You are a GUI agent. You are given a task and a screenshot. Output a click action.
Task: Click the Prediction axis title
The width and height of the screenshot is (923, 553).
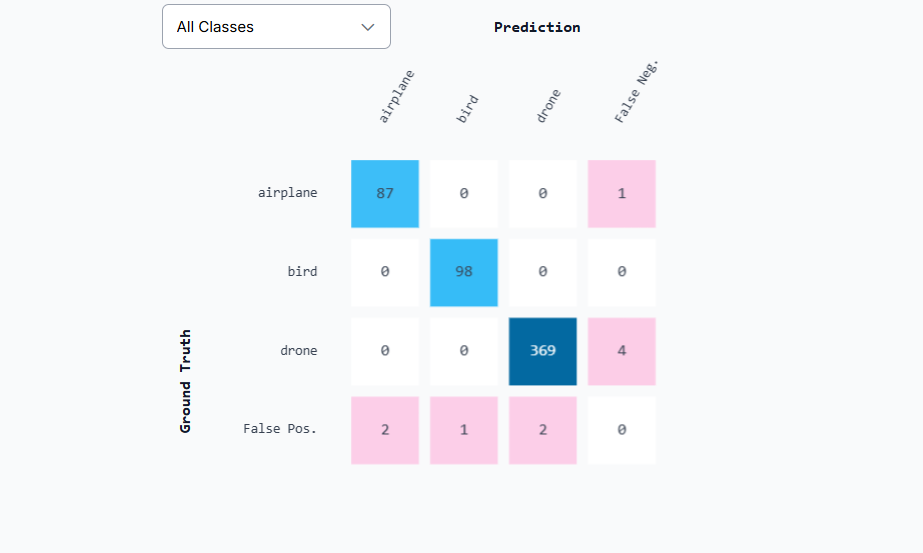(x=537, y=27)
